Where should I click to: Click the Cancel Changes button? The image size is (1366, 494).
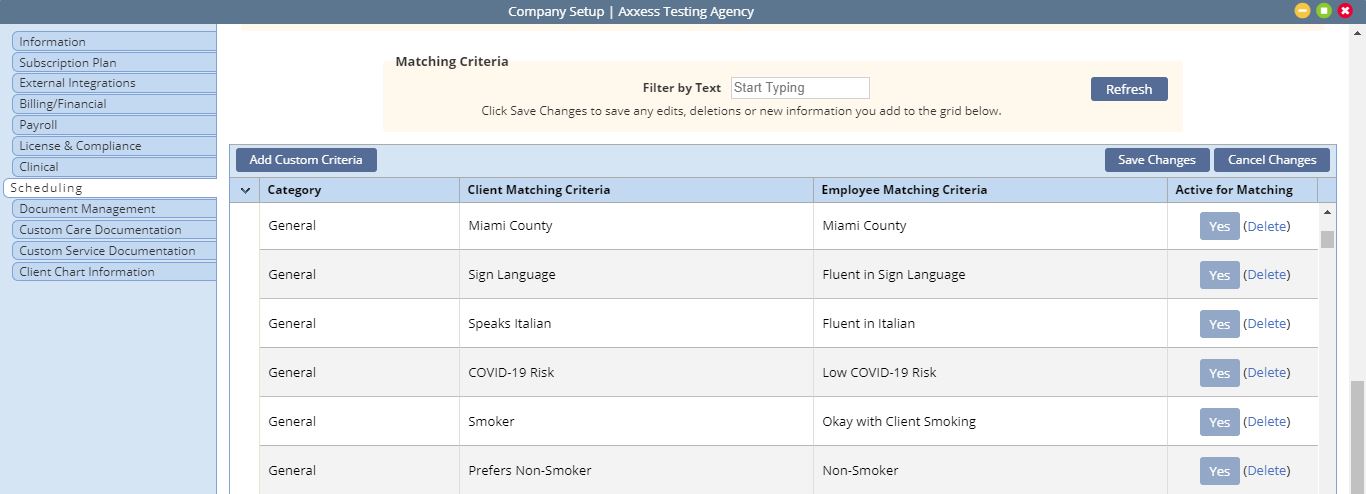coord(1272,160)
